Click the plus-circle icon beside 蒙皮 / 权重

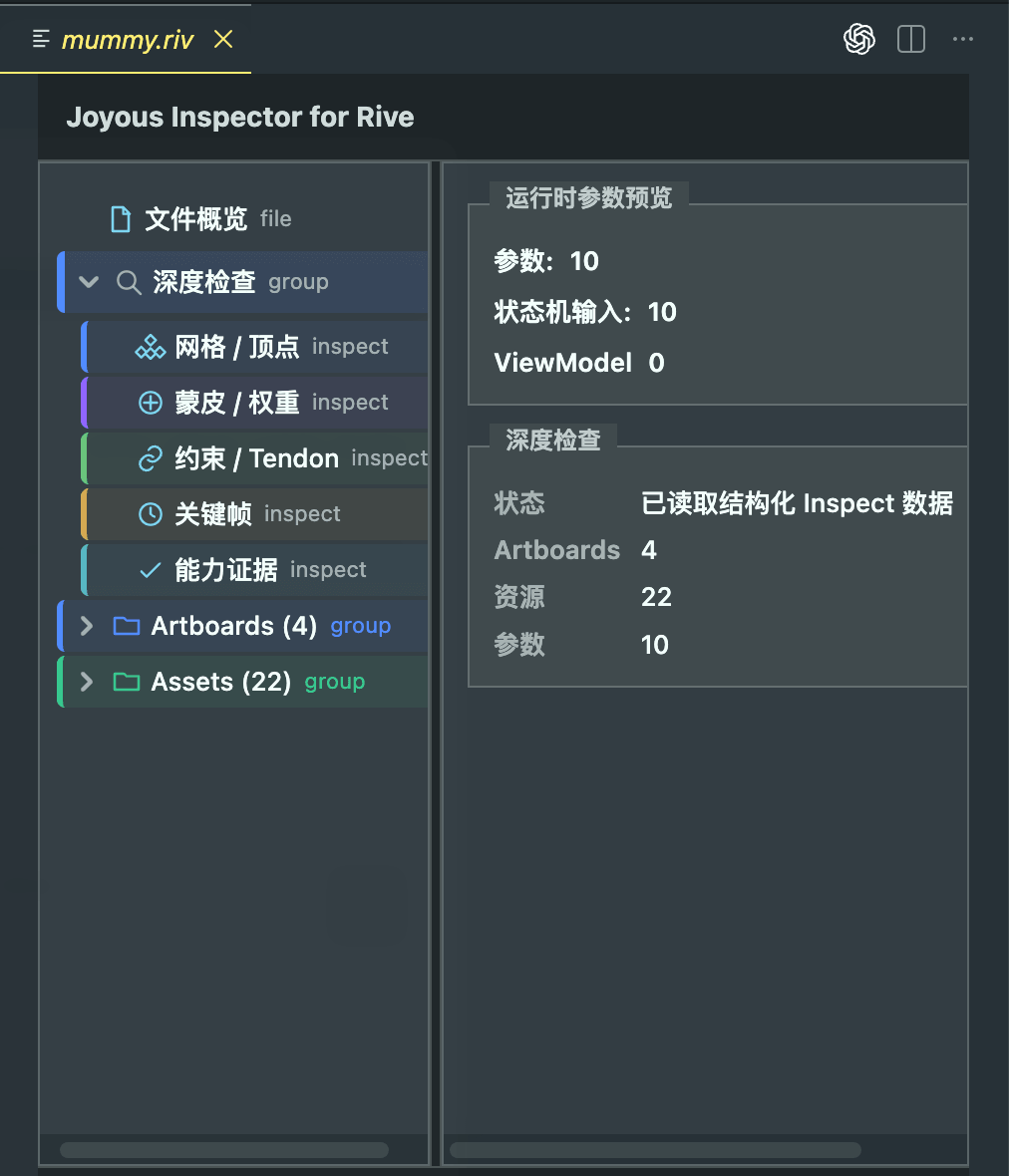[x=150, y=403]
